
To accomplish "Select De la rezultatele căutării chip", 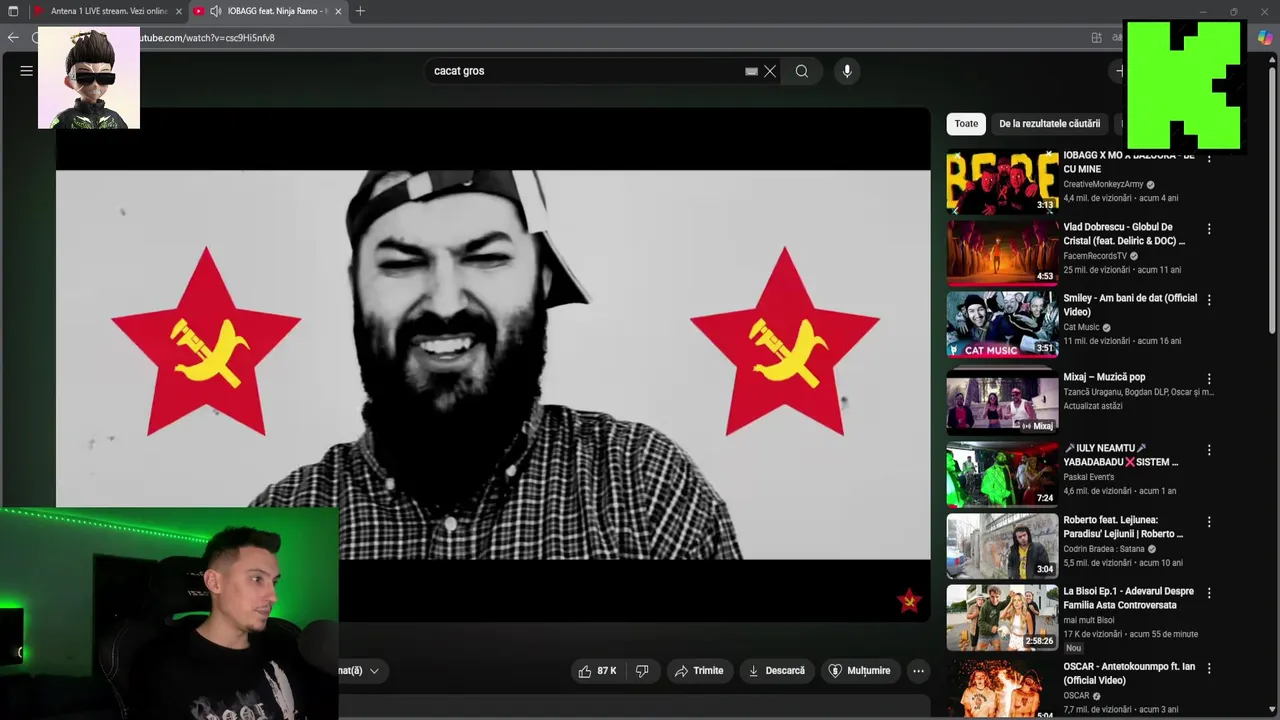I will (x=1049, y=124).
